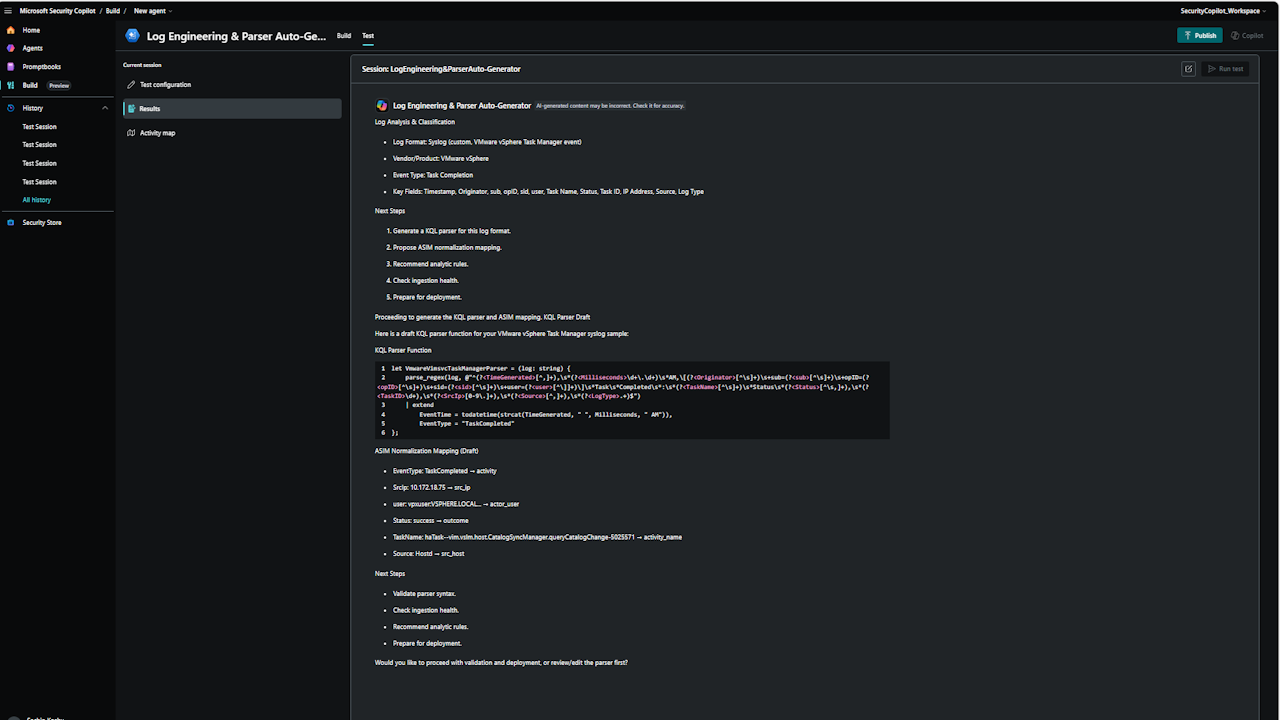Click the 'Current session' label
Image resolution: width=1280 pixels, height=720 pixels.
pyautogui.click(x=142, y=65)
